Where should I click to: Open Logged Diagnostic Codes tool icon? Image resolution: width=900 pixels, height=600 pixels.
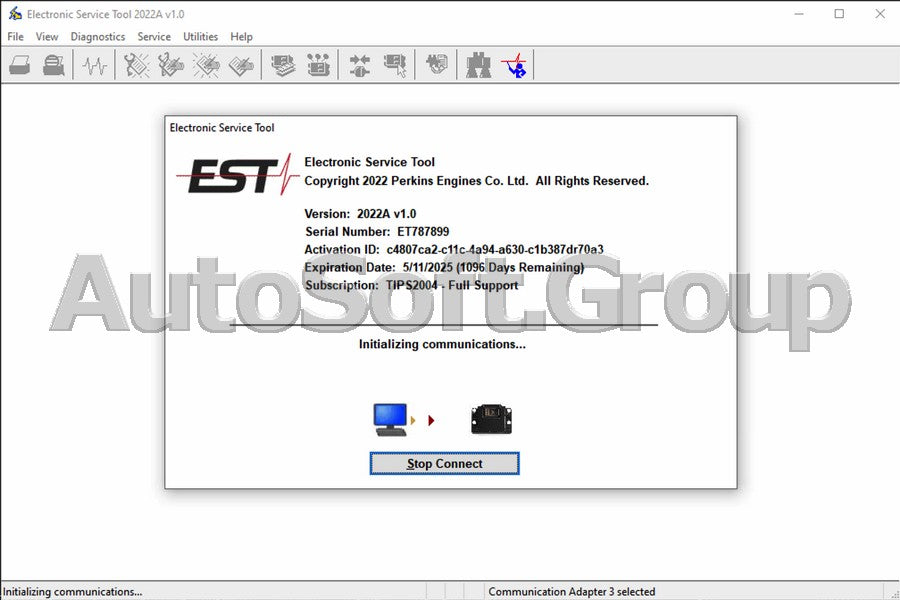tap(170, 64)
